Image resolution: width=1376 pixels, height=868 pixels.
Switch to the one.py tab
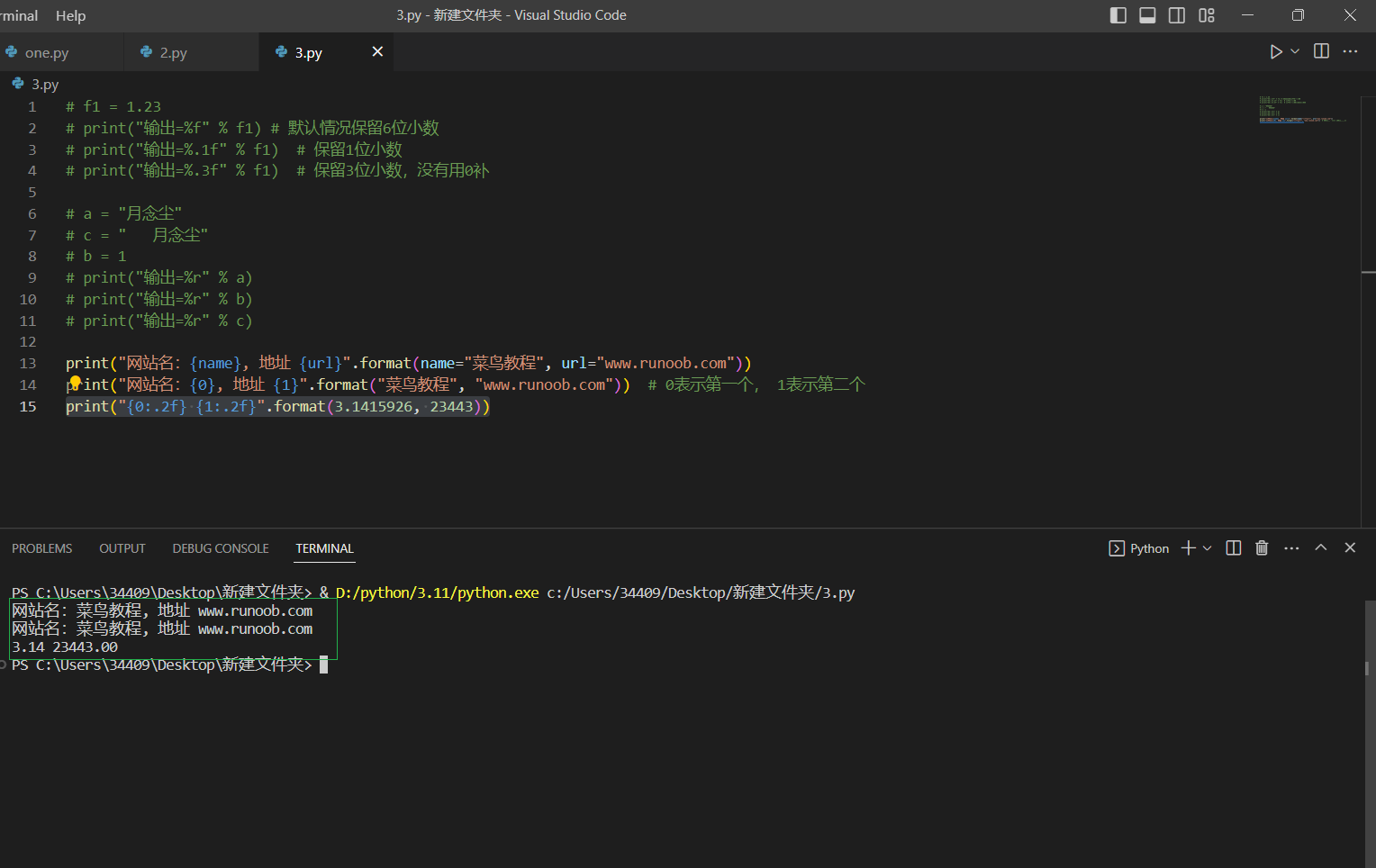coord(47,53)
